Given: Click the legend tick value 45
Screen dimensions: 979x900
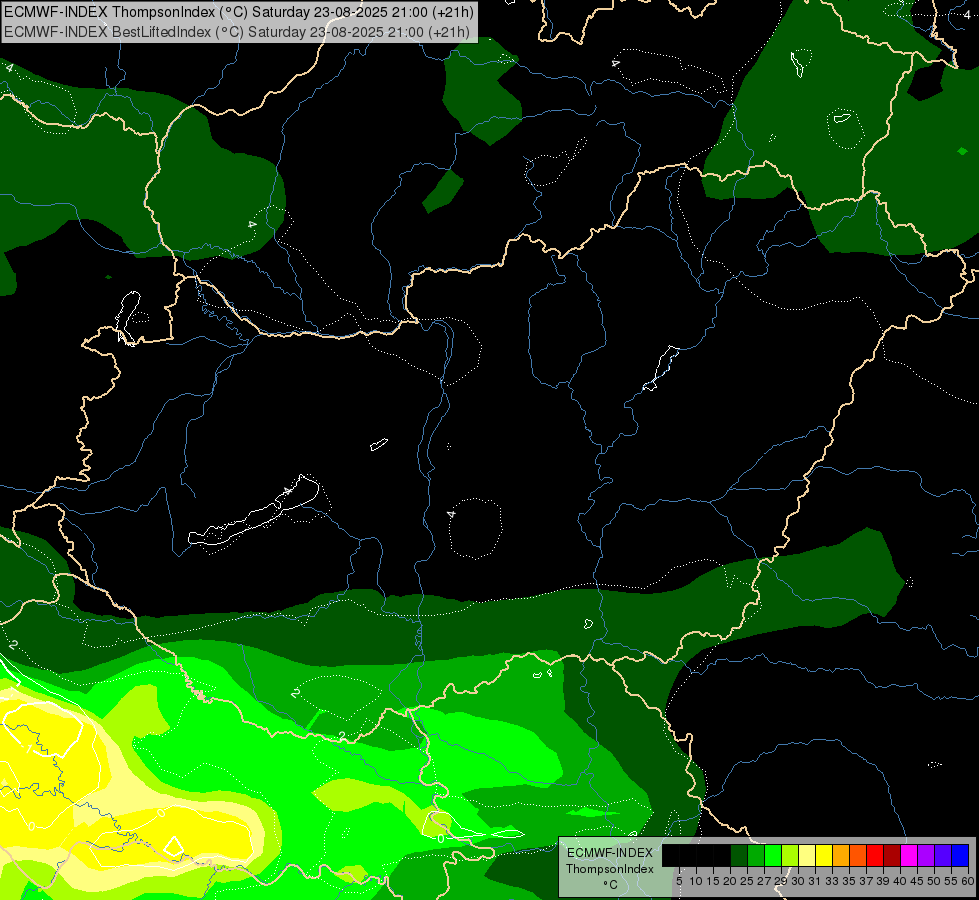Looking at the screenshot, I should click(917, 881).
